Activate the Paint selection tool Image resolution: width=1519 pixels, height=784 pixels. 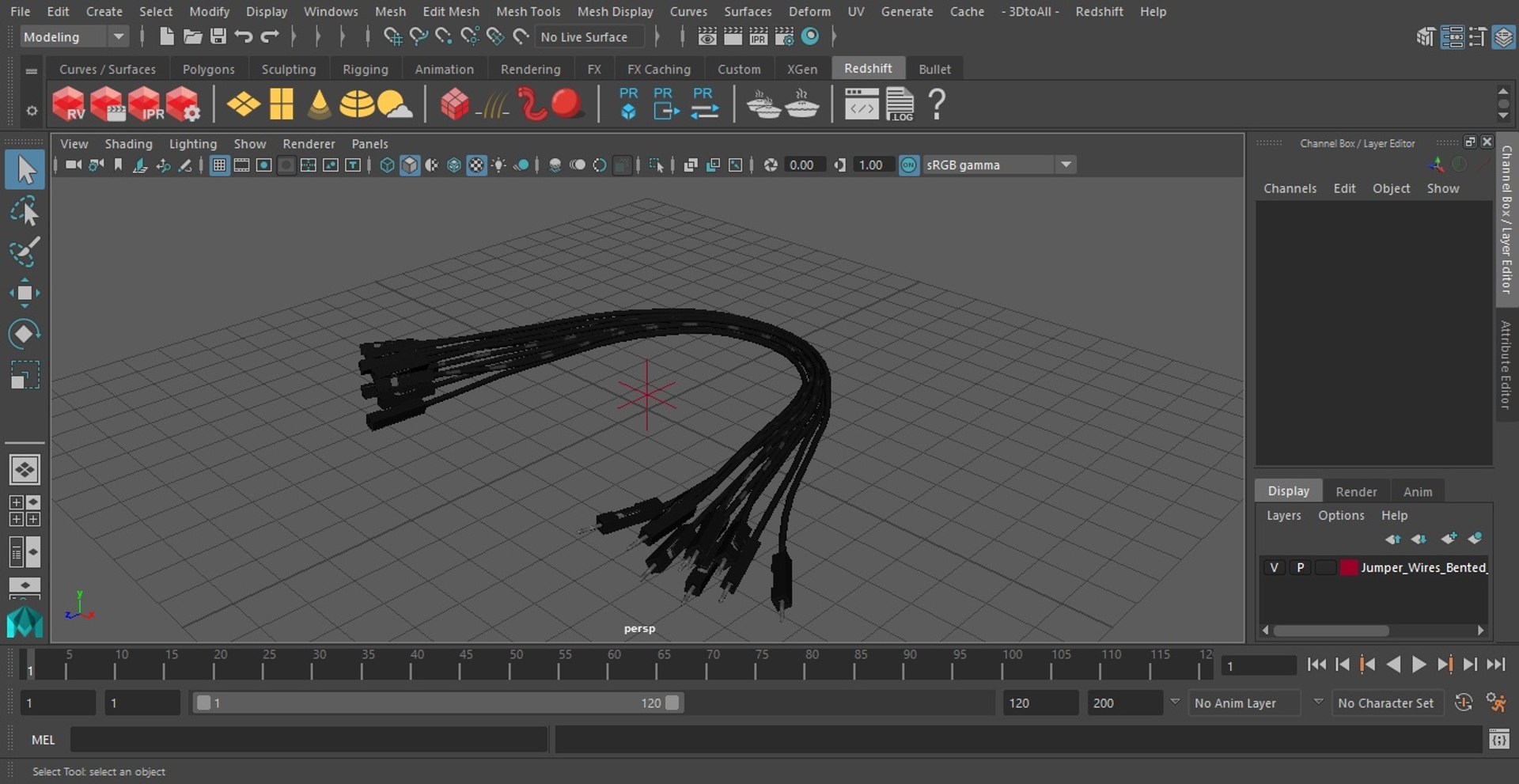tap(25, 252)
